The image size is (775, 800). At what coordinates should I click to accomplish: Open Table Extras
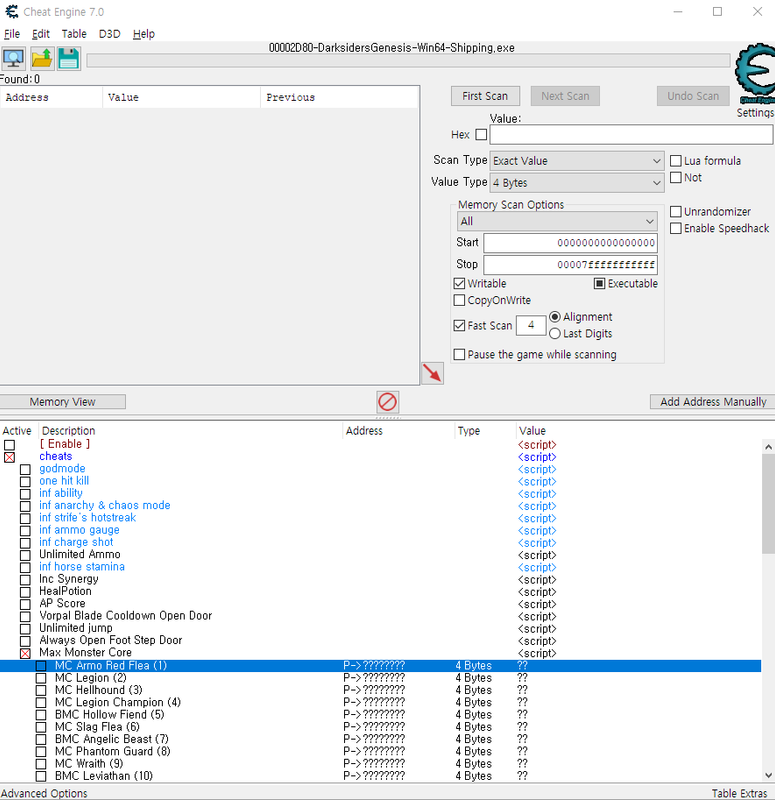tap(739, 793)
